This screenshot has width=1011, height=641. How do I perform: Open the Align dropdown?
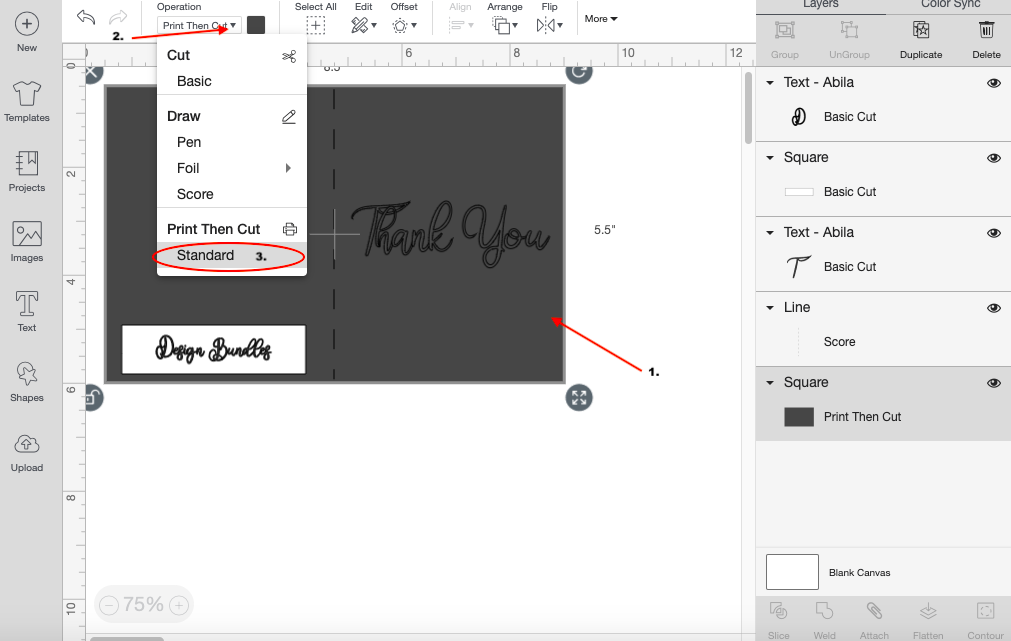tap(461, 26)
